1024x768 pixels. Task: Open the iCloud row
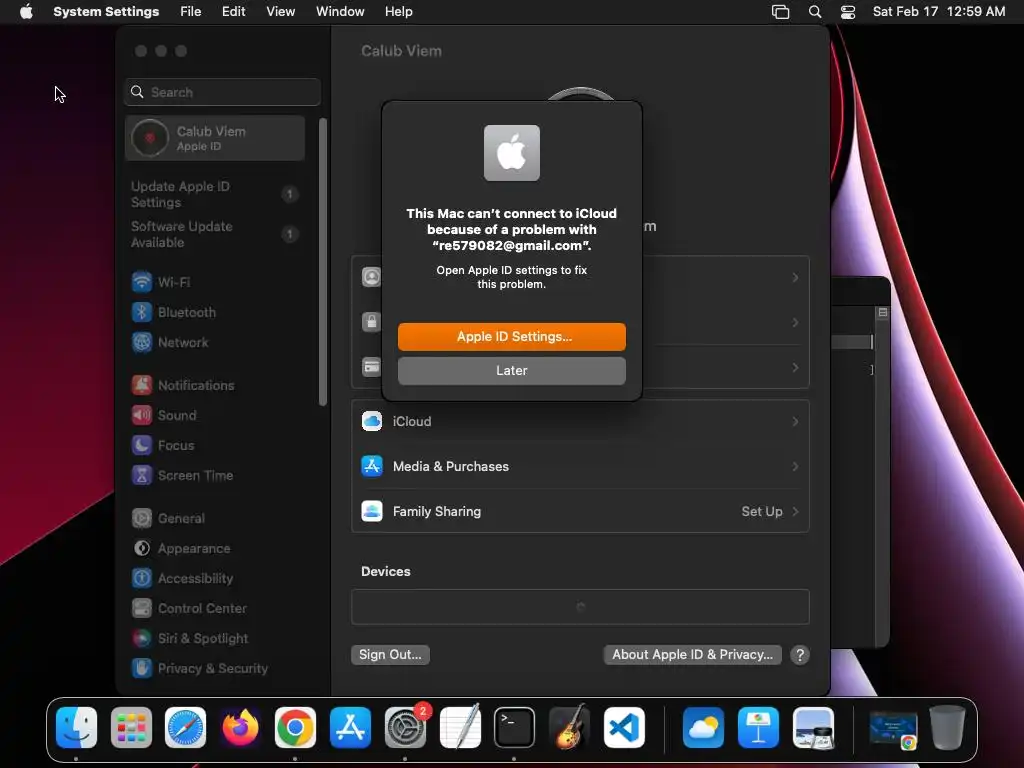pos(580,422)
